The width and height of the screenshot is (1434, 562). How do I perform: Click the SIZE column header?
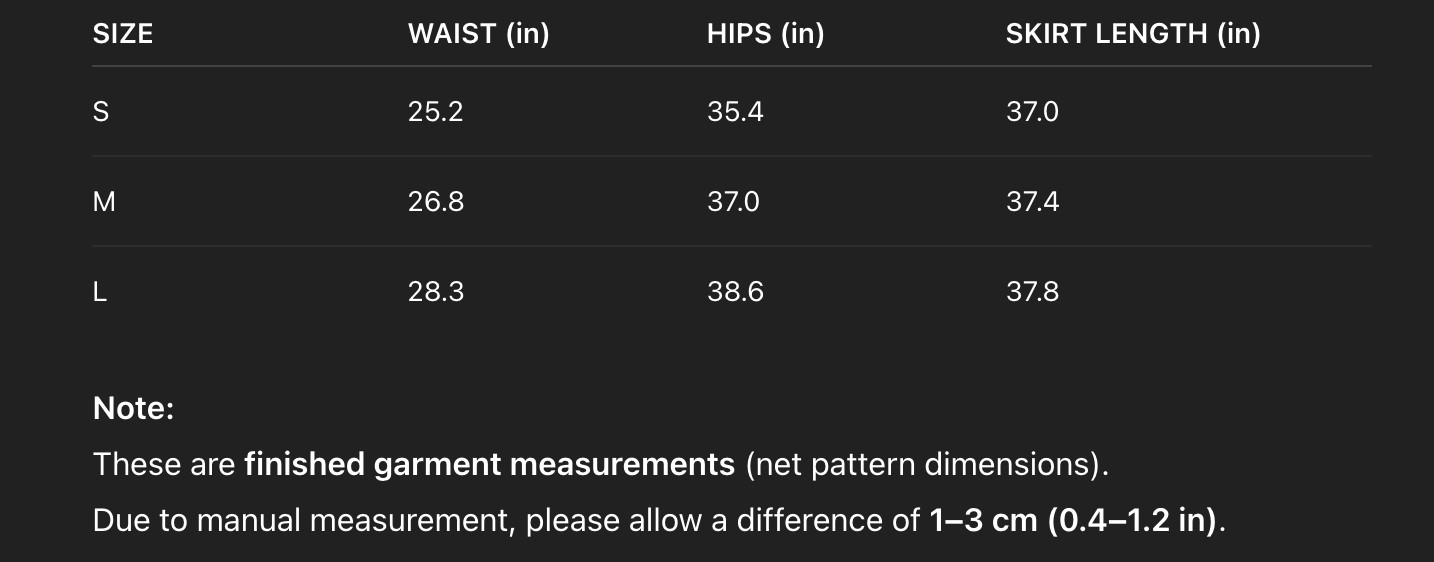point(123,34)
